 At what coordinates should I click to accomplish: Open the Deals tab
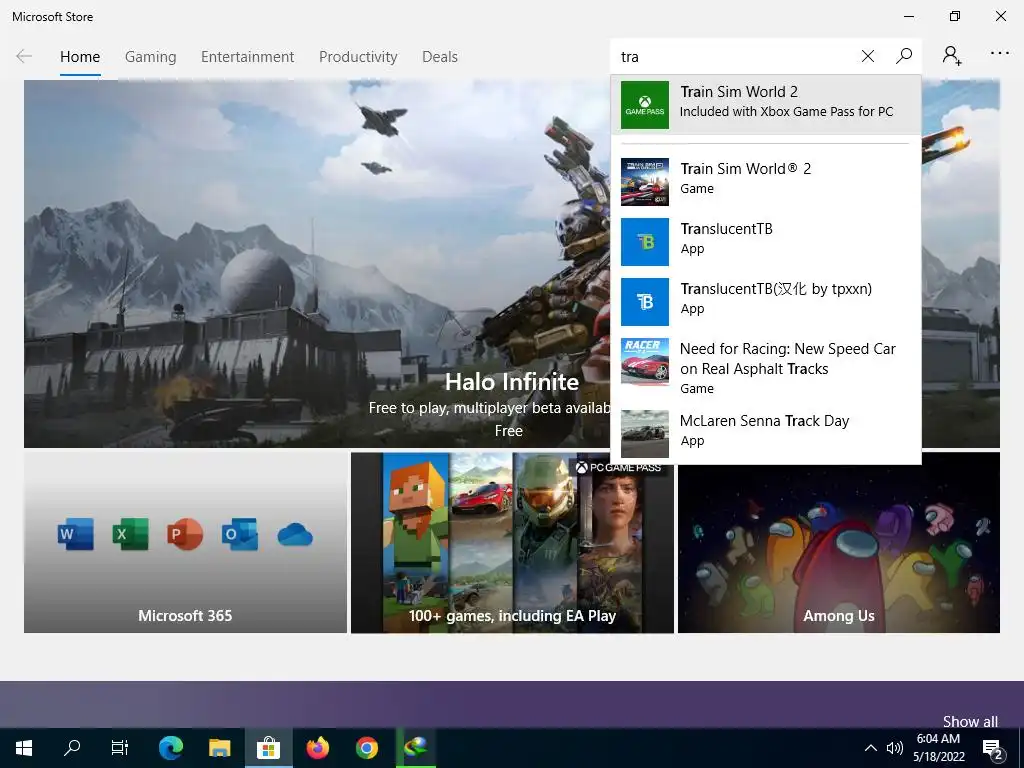pos(440,57)
